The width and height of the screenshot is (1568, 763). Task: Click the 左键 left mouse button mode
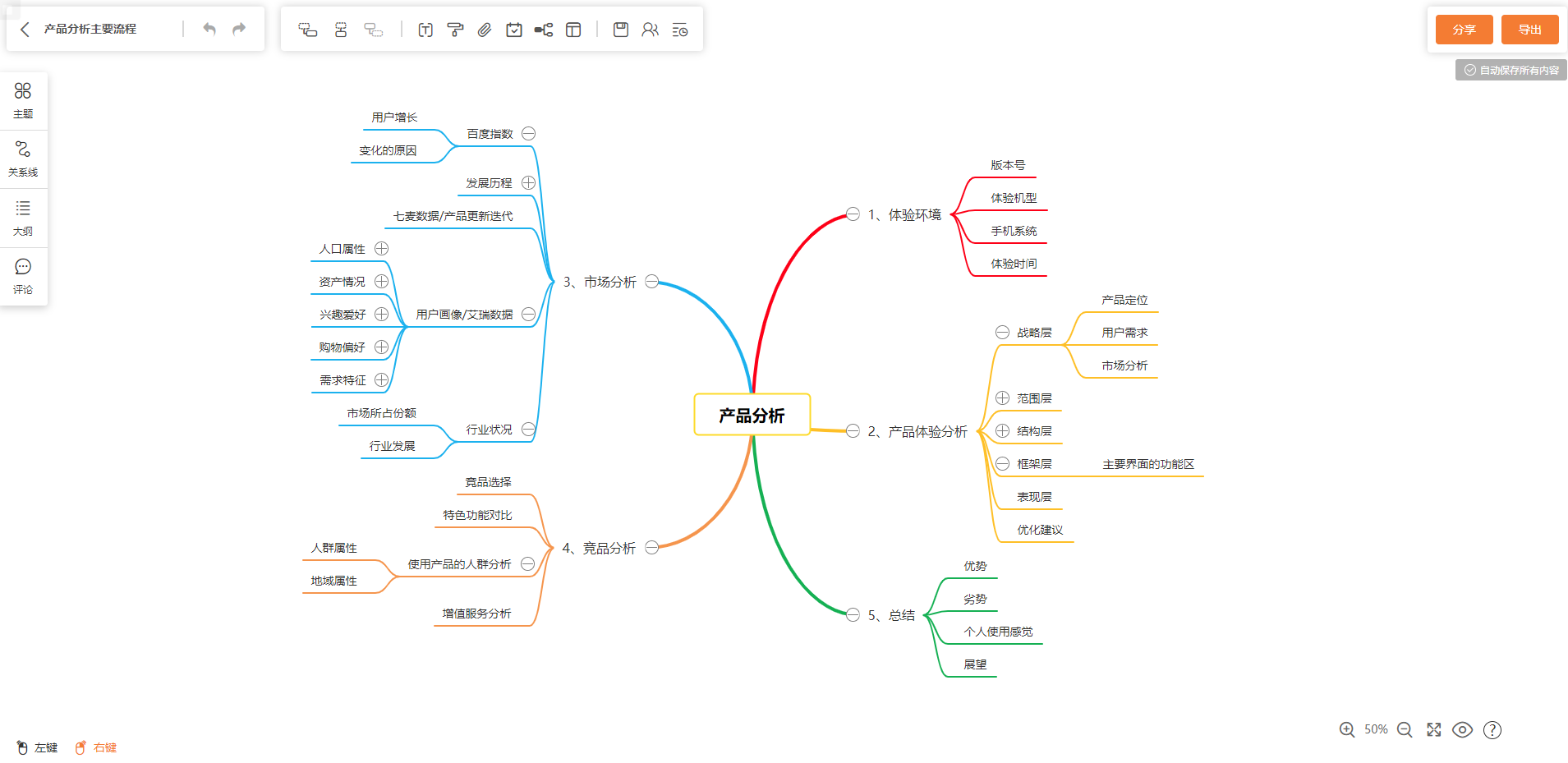click(38, 747)
